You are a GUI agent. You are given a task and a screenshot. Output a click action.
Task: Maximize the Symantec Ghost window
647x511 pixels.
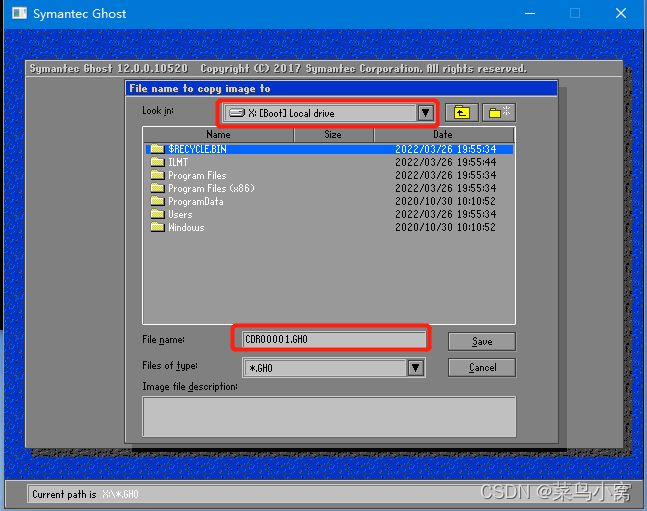pyautogui.click(x=575, y=13)
